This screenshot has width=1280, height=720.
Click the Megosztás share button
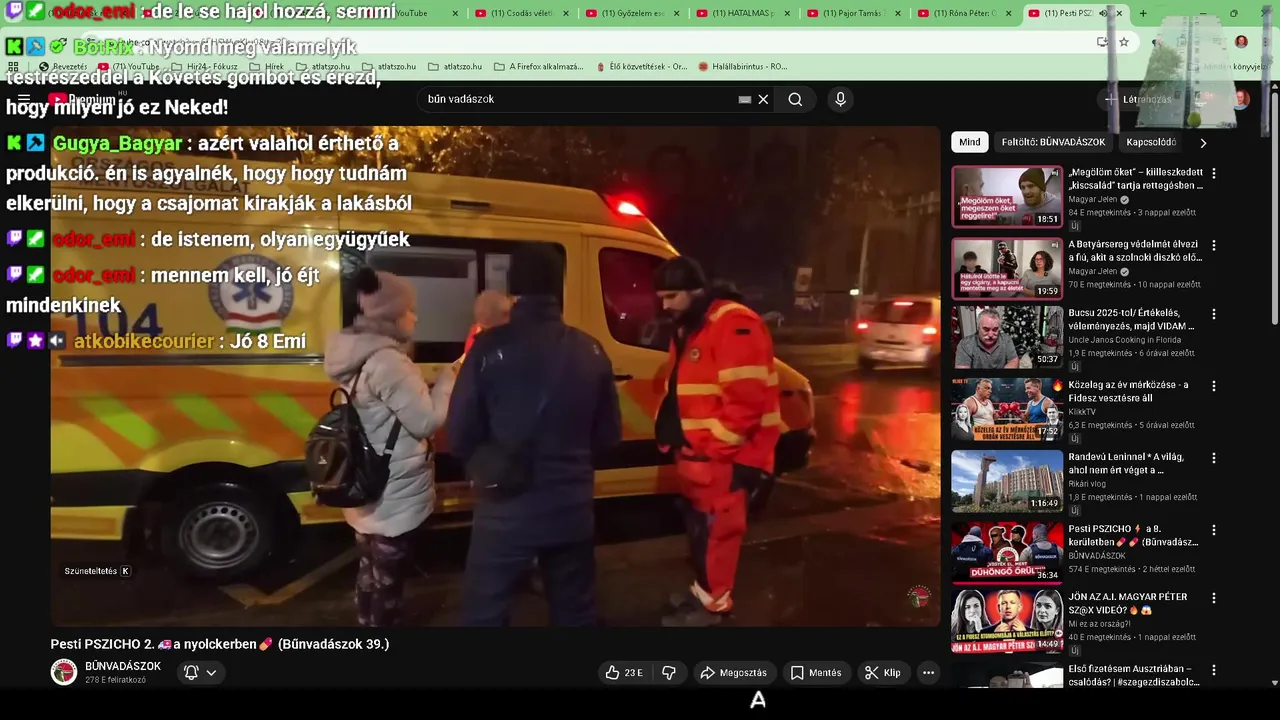coord(734,672)
